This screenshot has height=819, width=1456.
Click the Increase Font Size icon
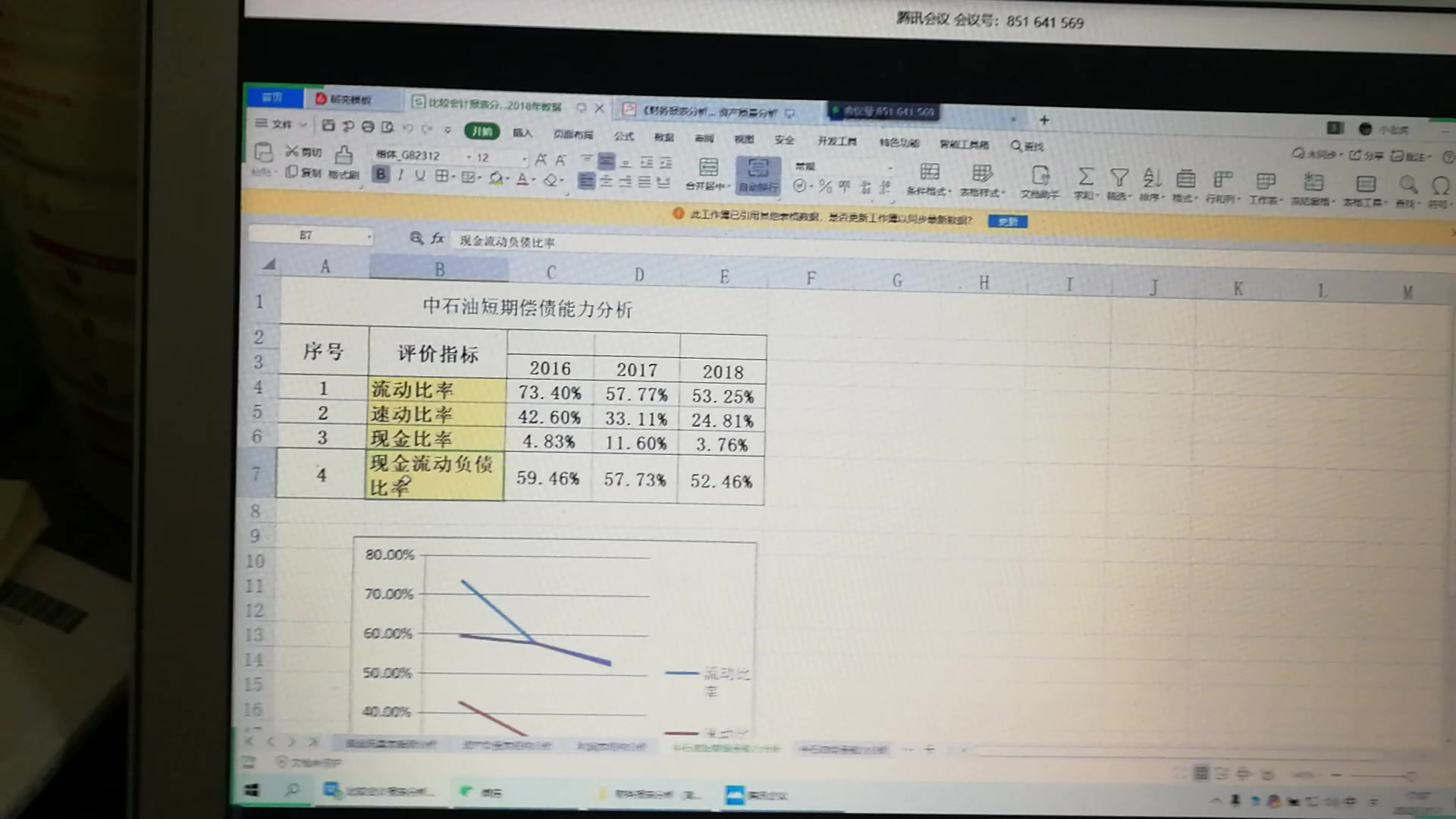540,159
